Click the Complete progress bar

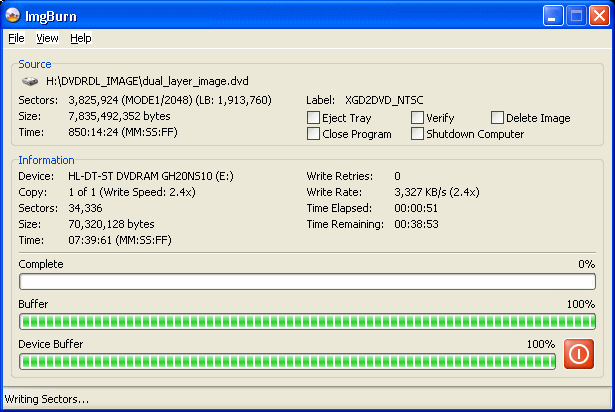click(x=308, y=282)
